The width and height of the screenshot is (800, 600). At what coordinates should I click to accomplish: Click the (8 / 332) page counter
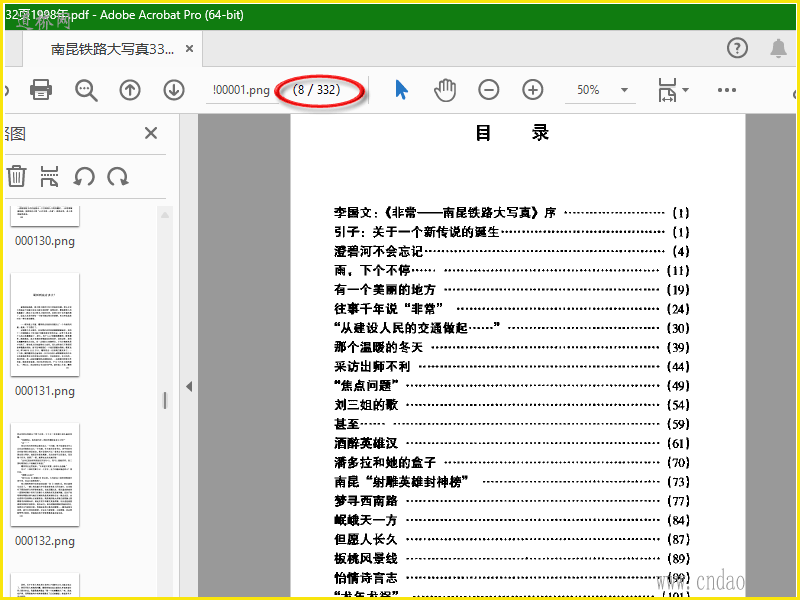pos(316,90)
